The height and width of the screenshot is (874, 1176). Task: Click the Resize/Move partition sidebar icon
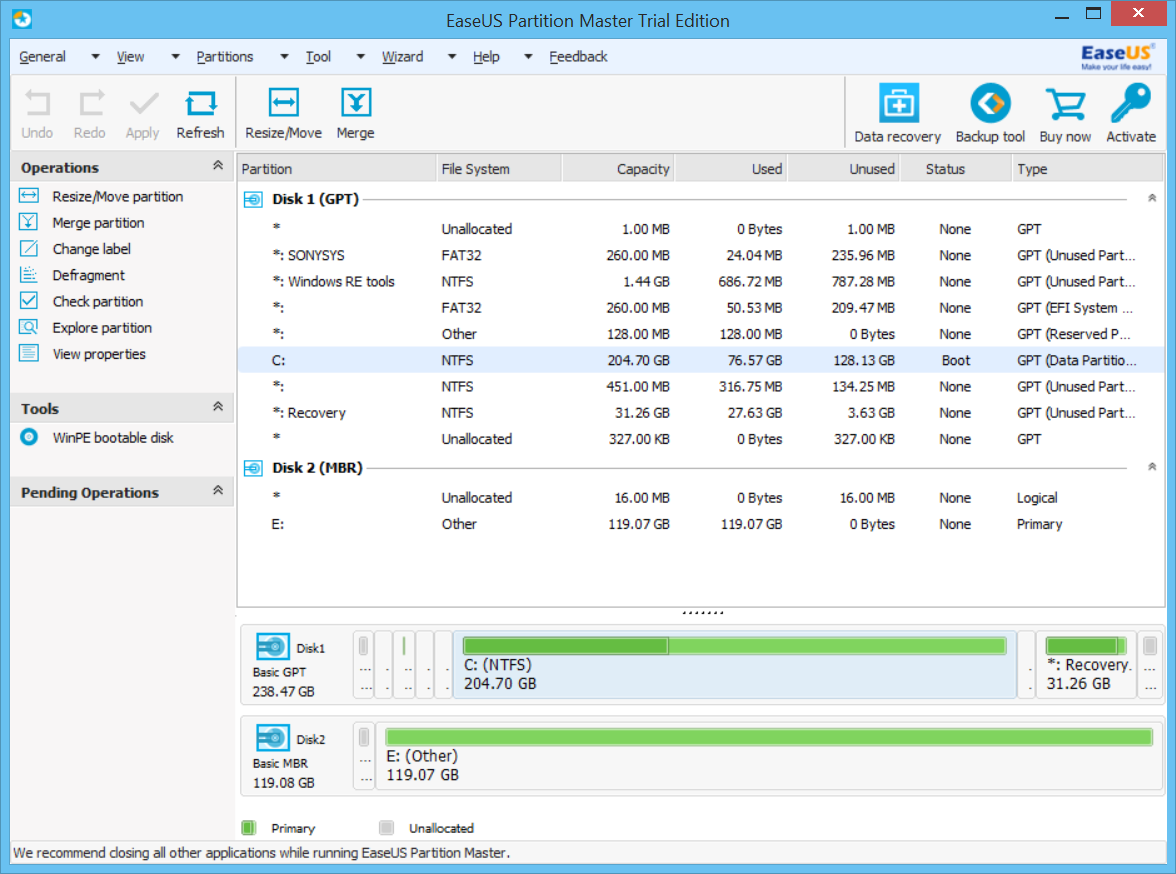(x=28, y=196)
